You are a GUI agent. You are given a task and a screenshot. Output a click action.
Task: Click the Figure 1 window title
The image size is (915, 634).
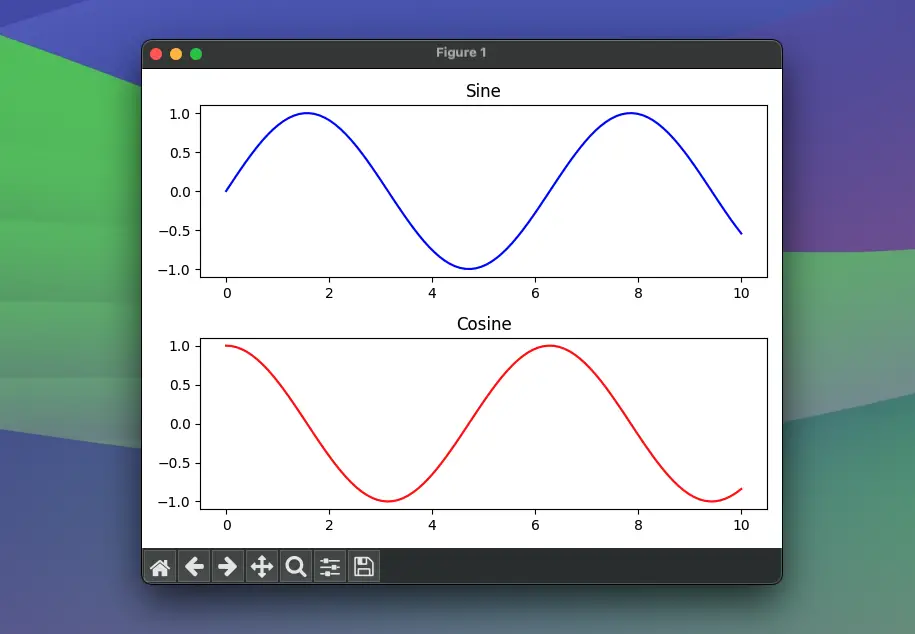pos(461,53)
